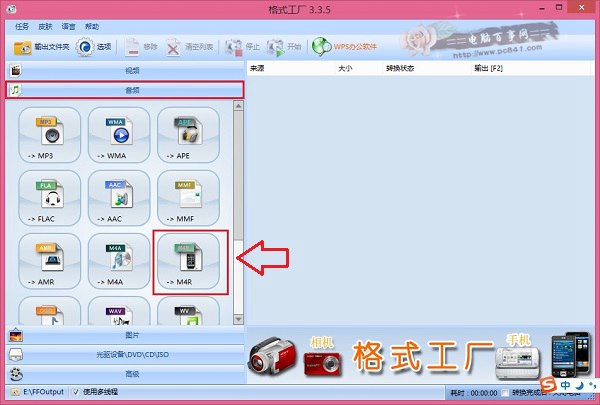This screenshot has height=405, width=600.
Task: Expand the 视频 video section
Action: click(x=125, y=70)
